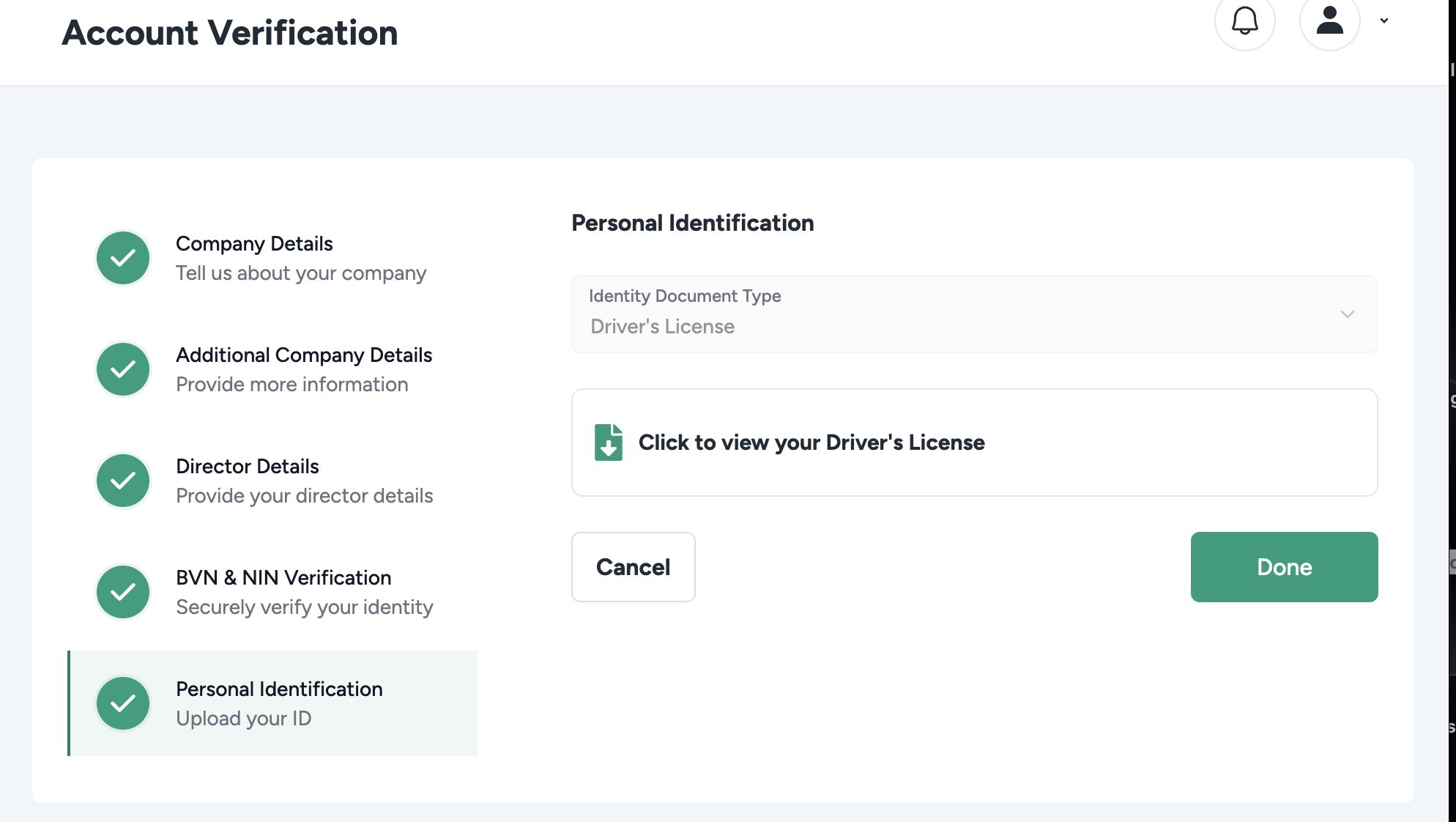Click the chevron in Identity Document Type field
The image size is (1456, 822).
(1347, 314)
